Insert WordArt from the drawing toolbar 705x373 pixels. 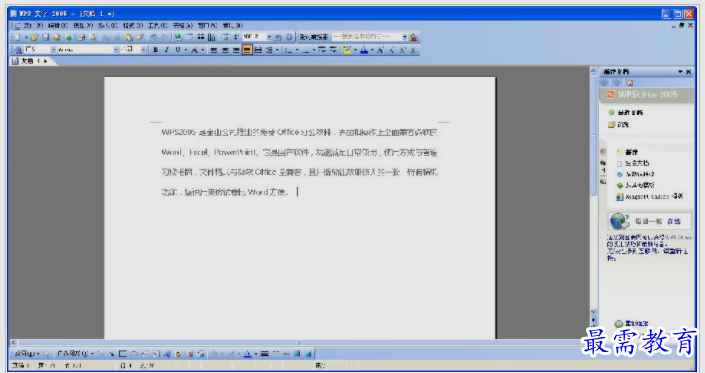(168, 354)
